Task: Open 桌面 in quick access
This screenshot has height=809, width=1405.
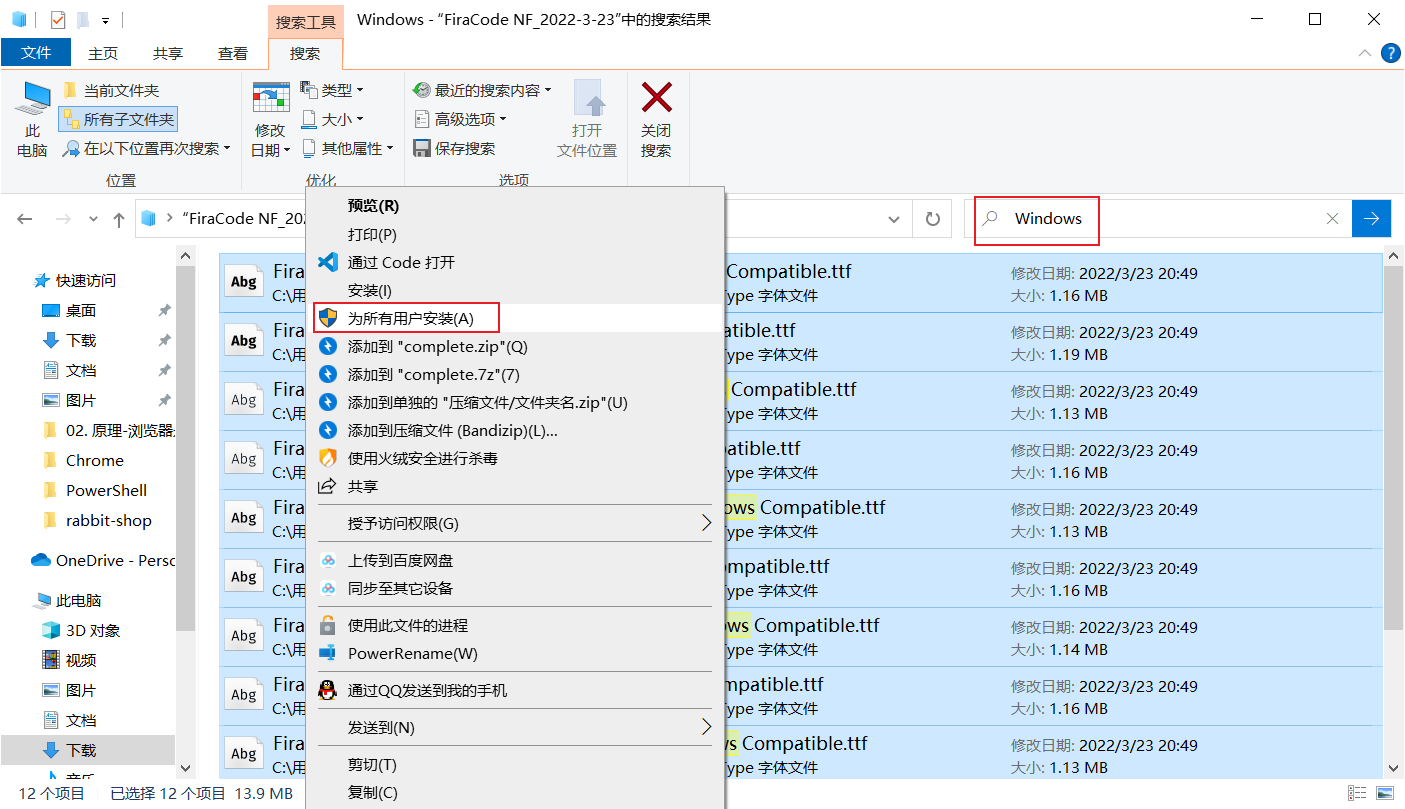Action: (81, 310)
